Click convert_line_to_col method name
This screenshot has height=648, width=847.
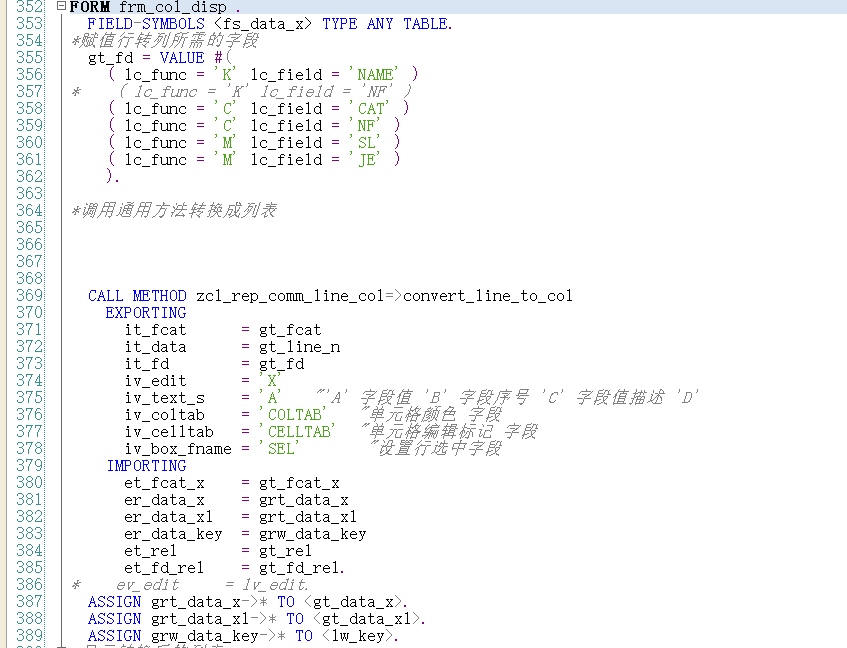[x=488, y=295]
